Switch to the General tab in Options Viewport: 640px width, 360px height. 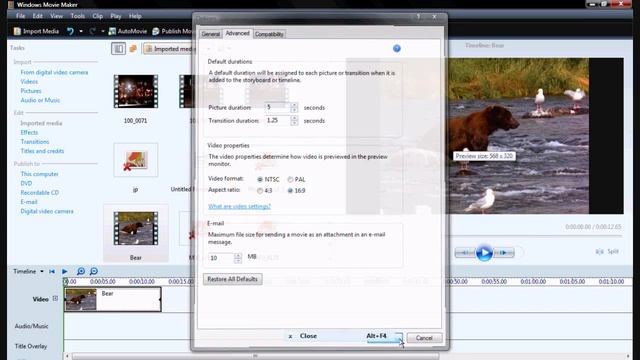click(211, 34)
